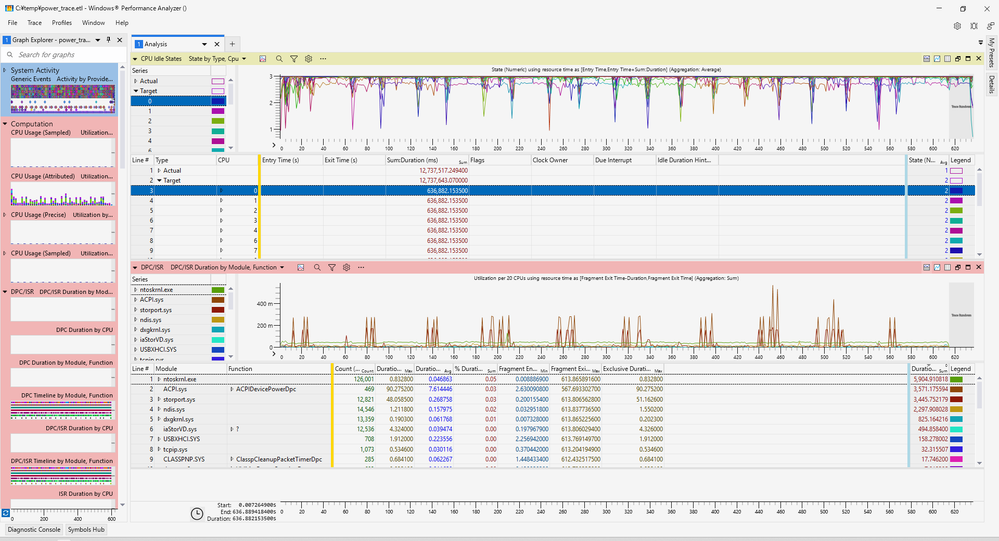
Task: Open the ellipsis menu in DPC/ISR toolbar
Action: coord(361,268)
